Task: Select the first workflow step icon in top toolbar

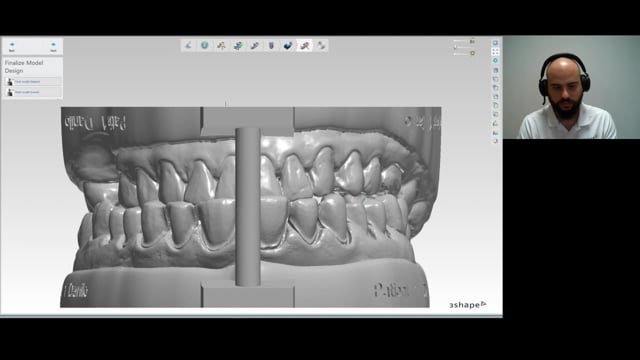Action: pos(189,45)
